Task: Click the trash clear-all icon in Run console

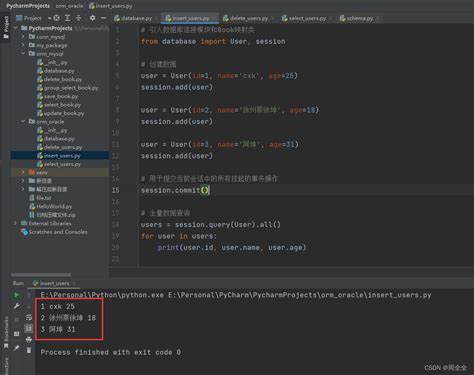Action: (x=29, y=350)
